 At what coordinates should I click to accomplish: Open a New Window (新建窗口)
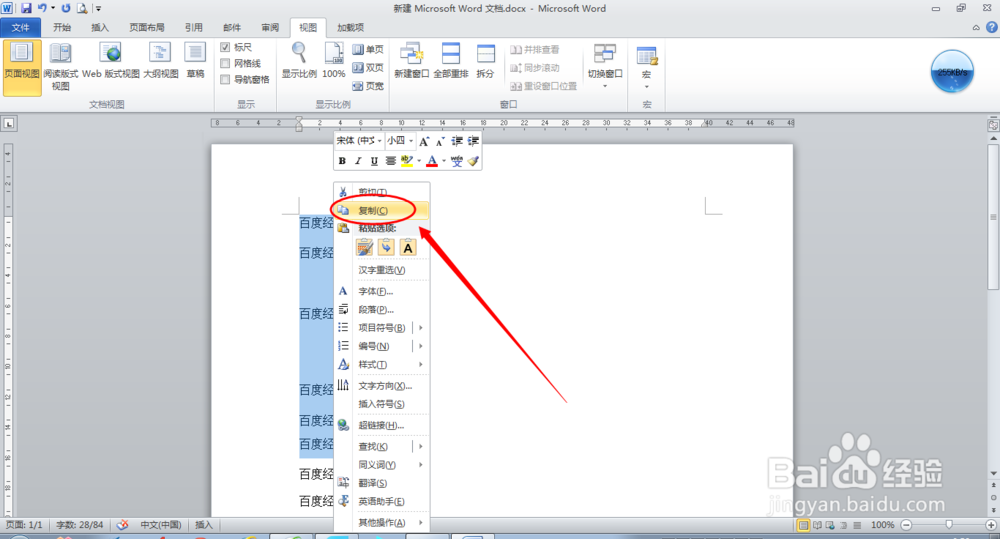[411, 61]
